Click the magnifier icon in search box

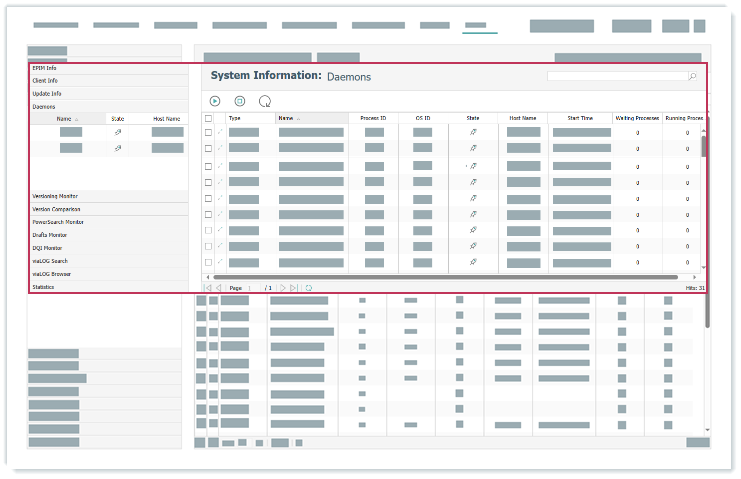pyautogui.click(x=692, y=76)
